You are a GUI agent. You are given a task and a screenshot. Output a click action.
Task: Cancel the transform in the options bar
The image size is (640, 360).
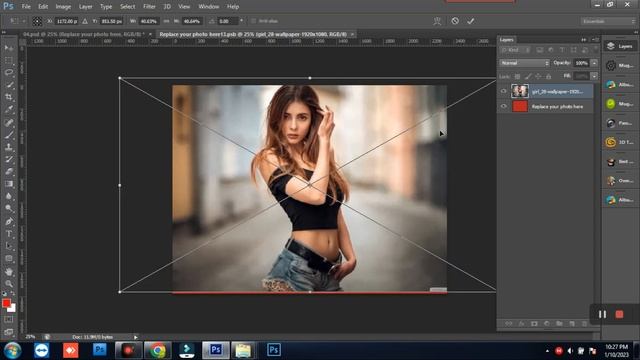coord(455,21)
